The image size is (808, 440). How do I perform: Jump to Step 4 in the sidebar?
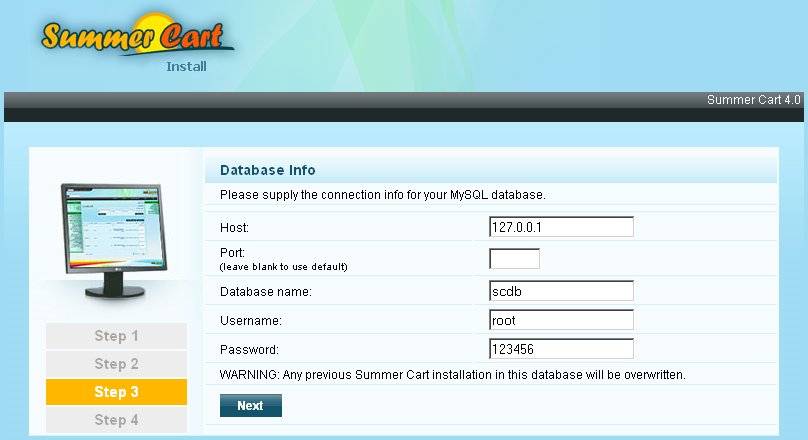coord(116,420)
